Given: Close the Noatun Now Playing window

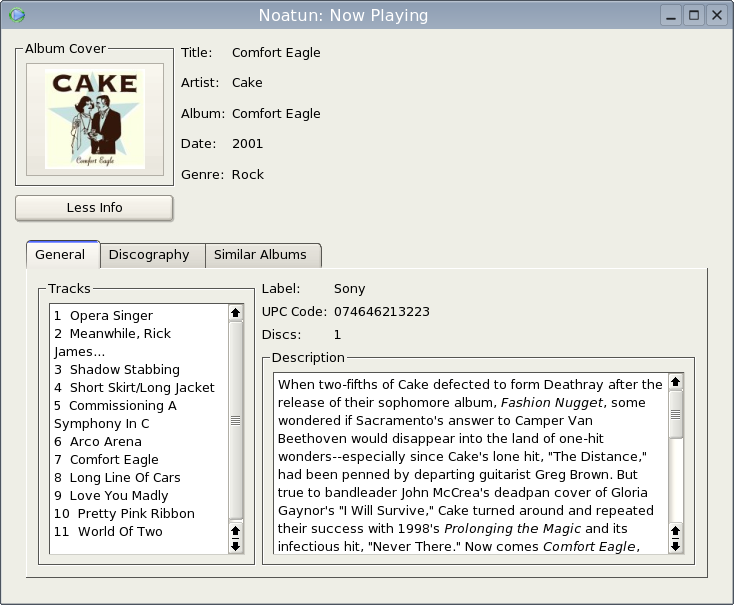Looking at the screenshot, I should [x=717, y=15].
